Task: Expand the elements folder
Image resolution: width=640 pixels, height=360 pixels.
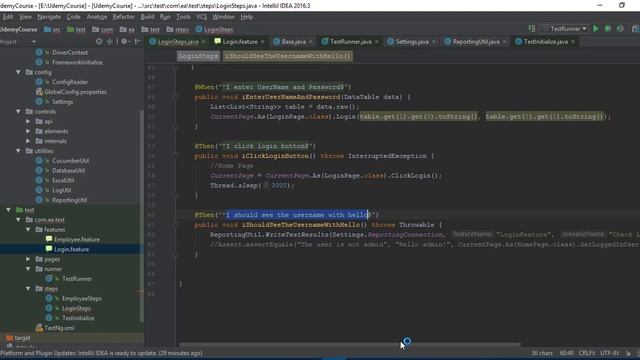Action: click(x=28, y=131)
